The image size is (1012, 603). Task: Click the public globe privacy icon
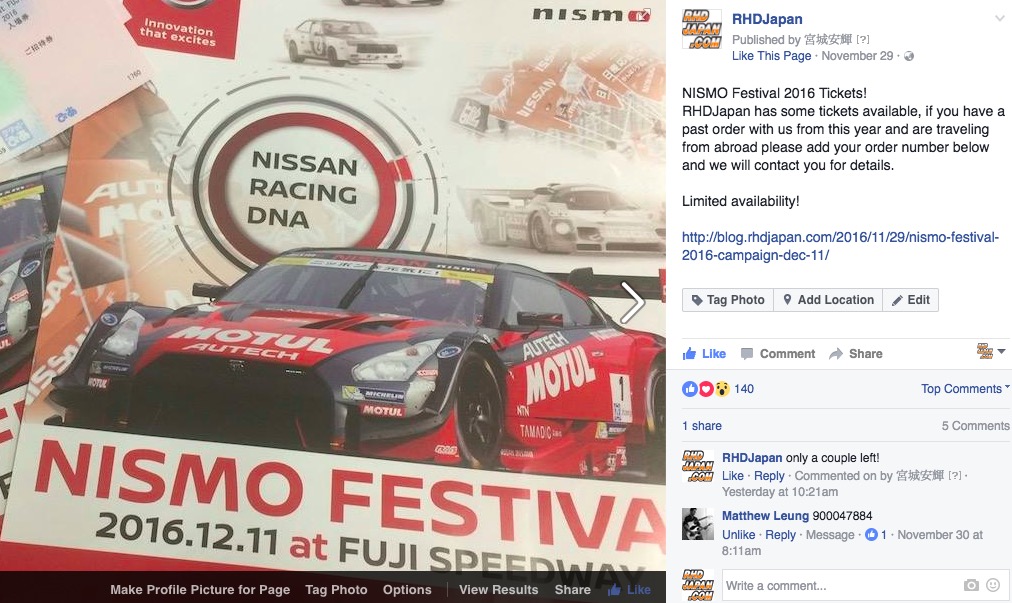pyautogui.click(x=909, y=56)
